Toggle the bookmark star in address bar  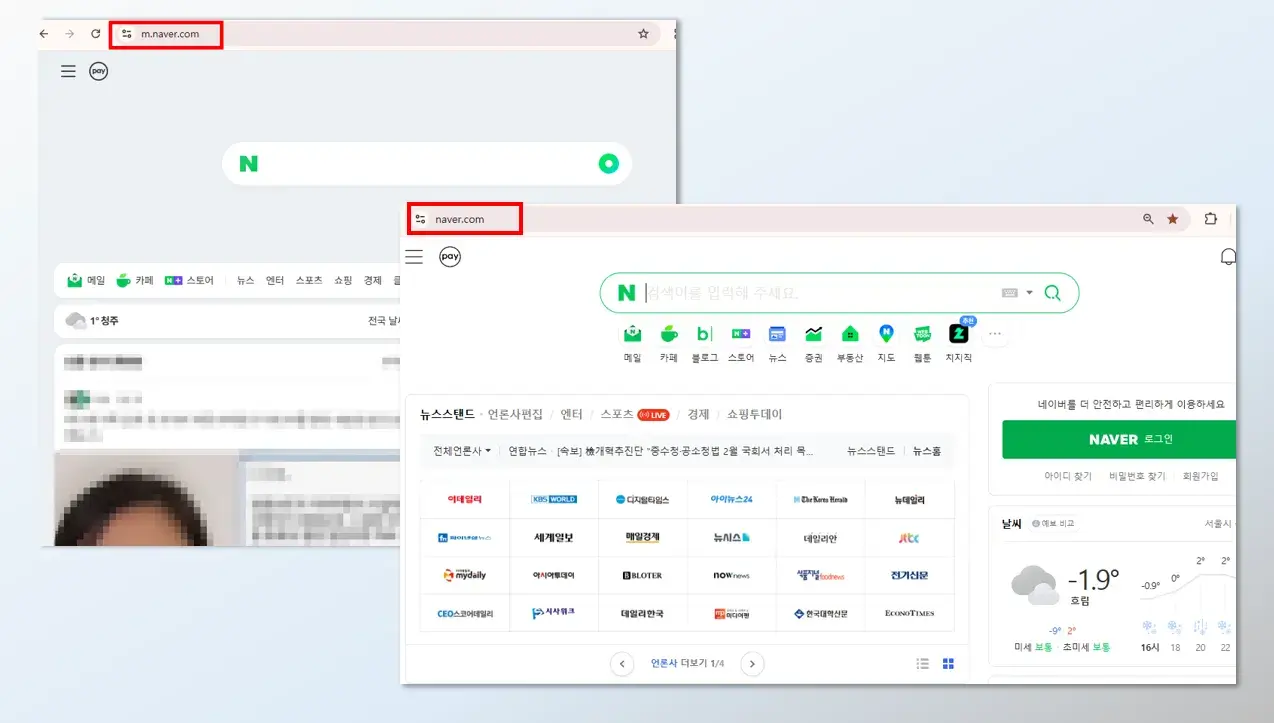click(1172, 218)
